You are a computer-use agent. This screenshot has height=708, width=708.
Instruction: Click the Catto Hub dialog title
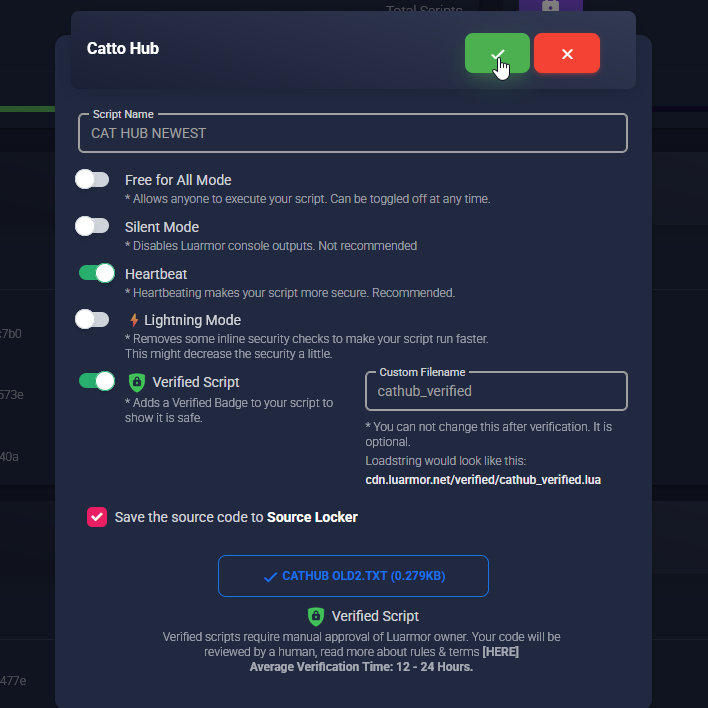pos(123,48)
